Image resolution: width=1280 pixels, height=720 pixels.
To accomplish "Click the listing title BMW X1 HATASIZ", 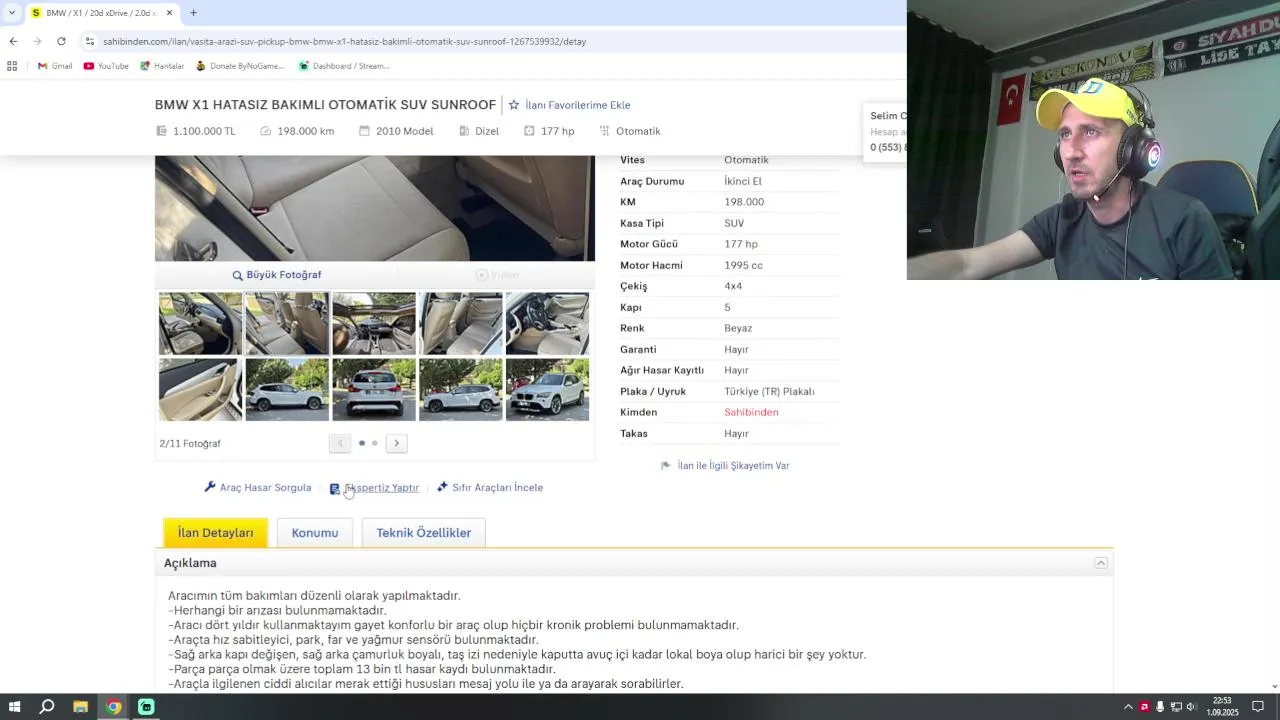I will [325, 105].
